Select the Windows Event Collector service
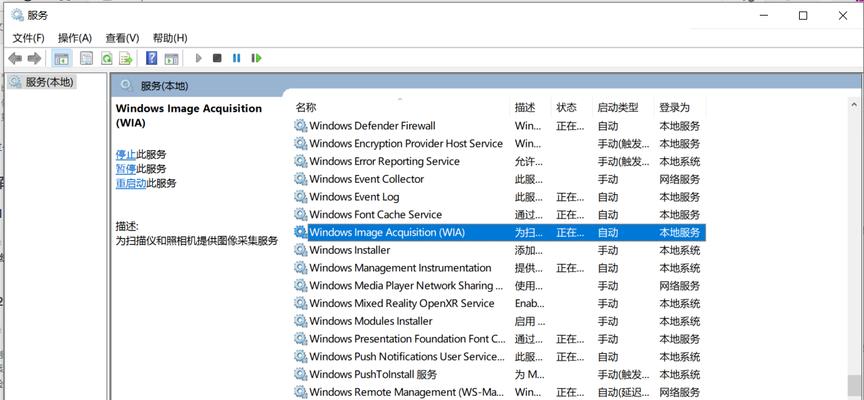The image size is (864, 400). (499, 179)
